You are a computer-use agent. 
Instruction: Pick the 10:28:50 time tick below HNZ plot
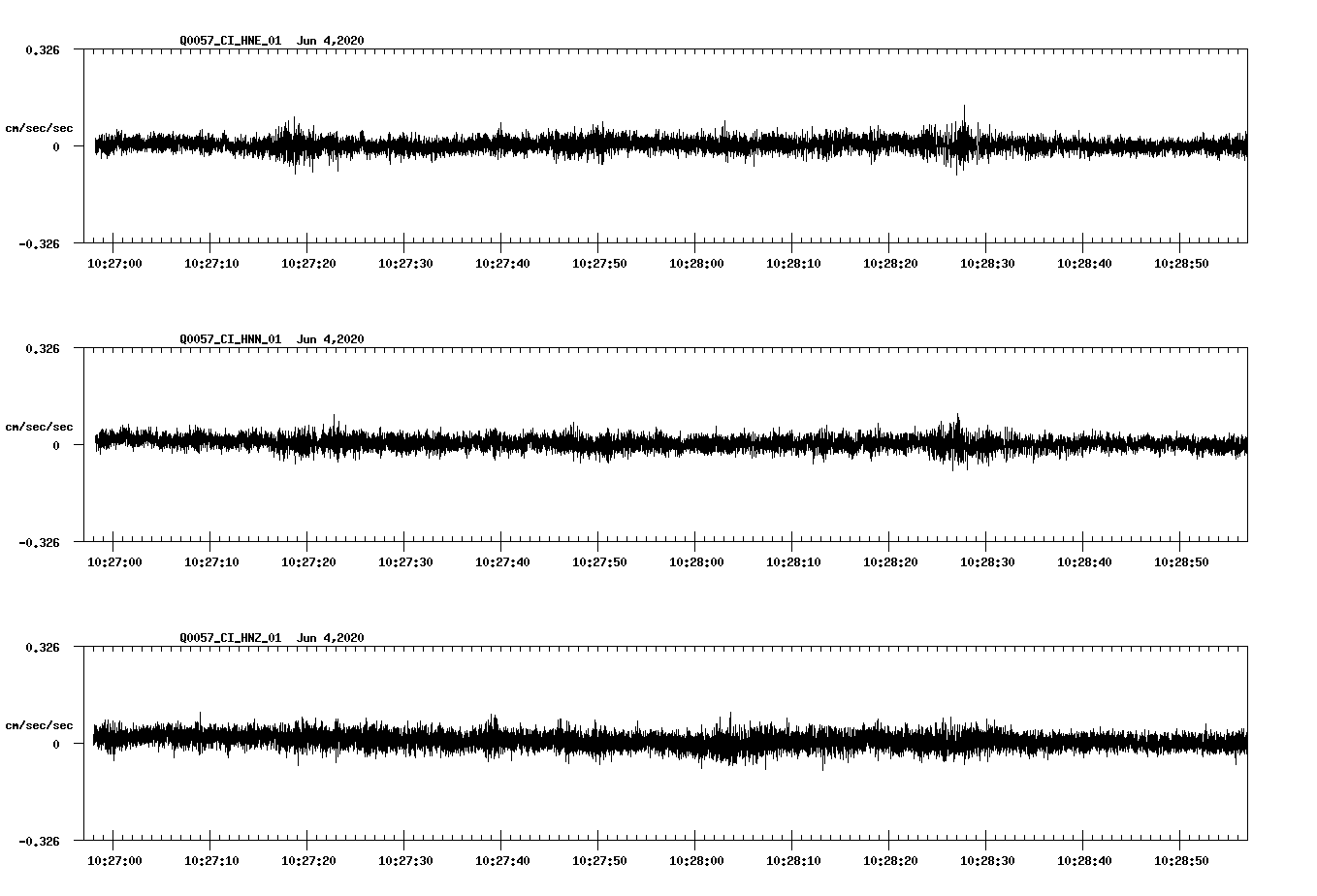(x=1181, y=860)
